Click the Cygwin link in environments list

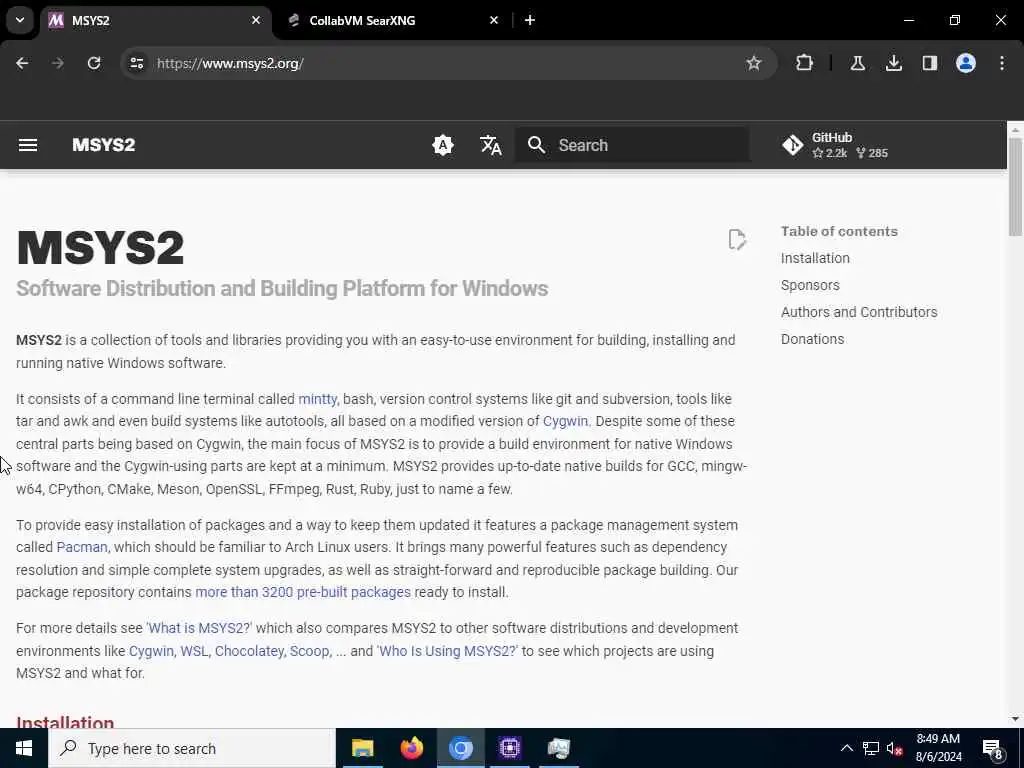[151, 651]
